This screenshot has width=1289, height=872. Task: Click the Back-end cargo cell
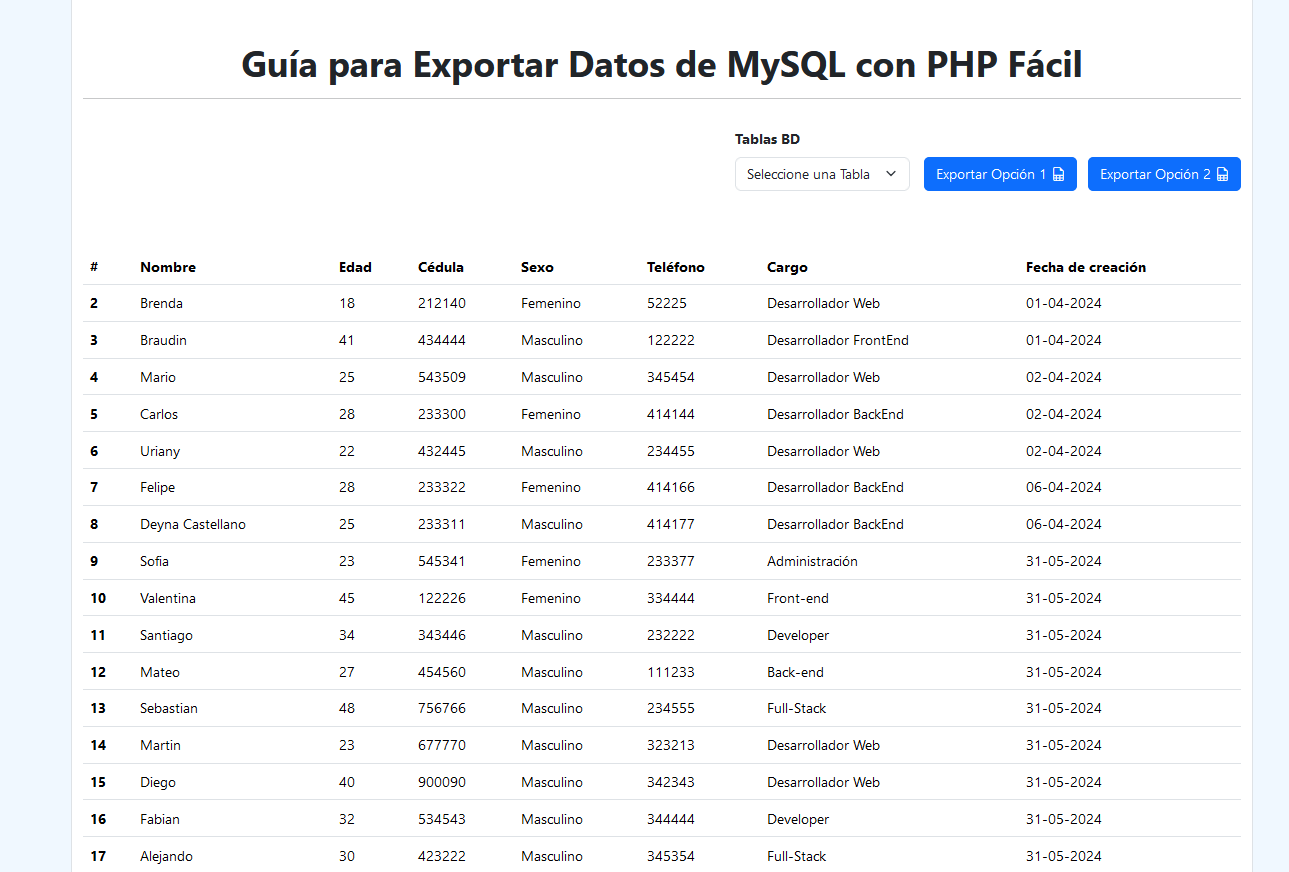click(796, 672)
